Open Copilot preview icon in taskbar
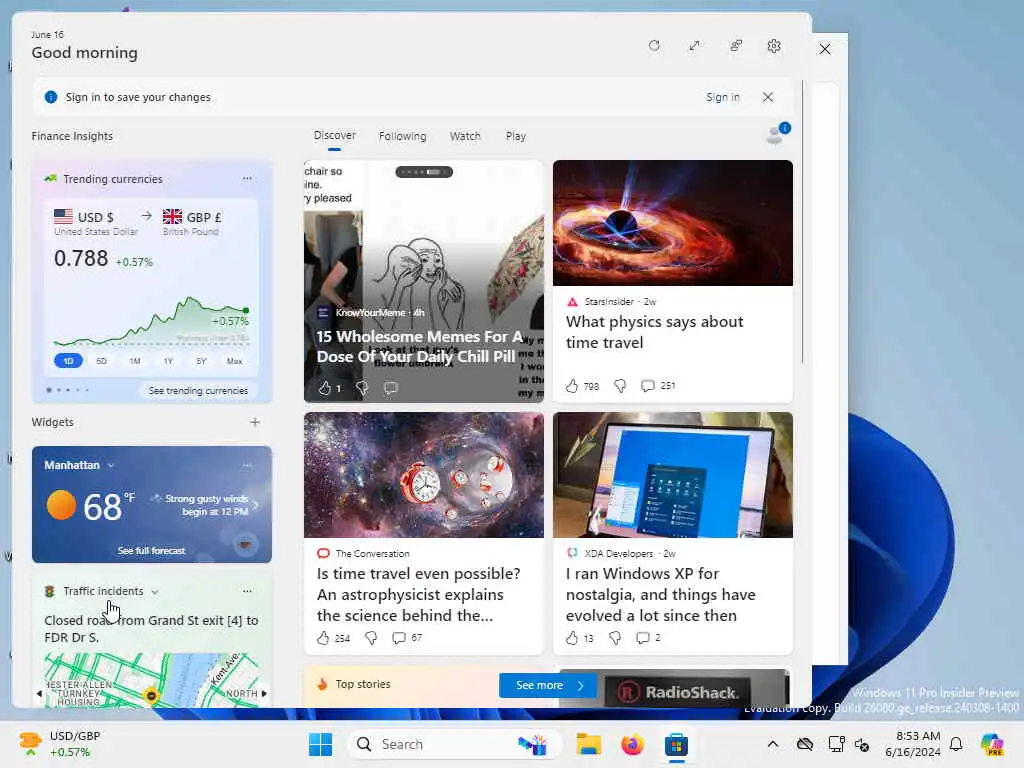This screenshot has width=1024, height=768. 992,744
